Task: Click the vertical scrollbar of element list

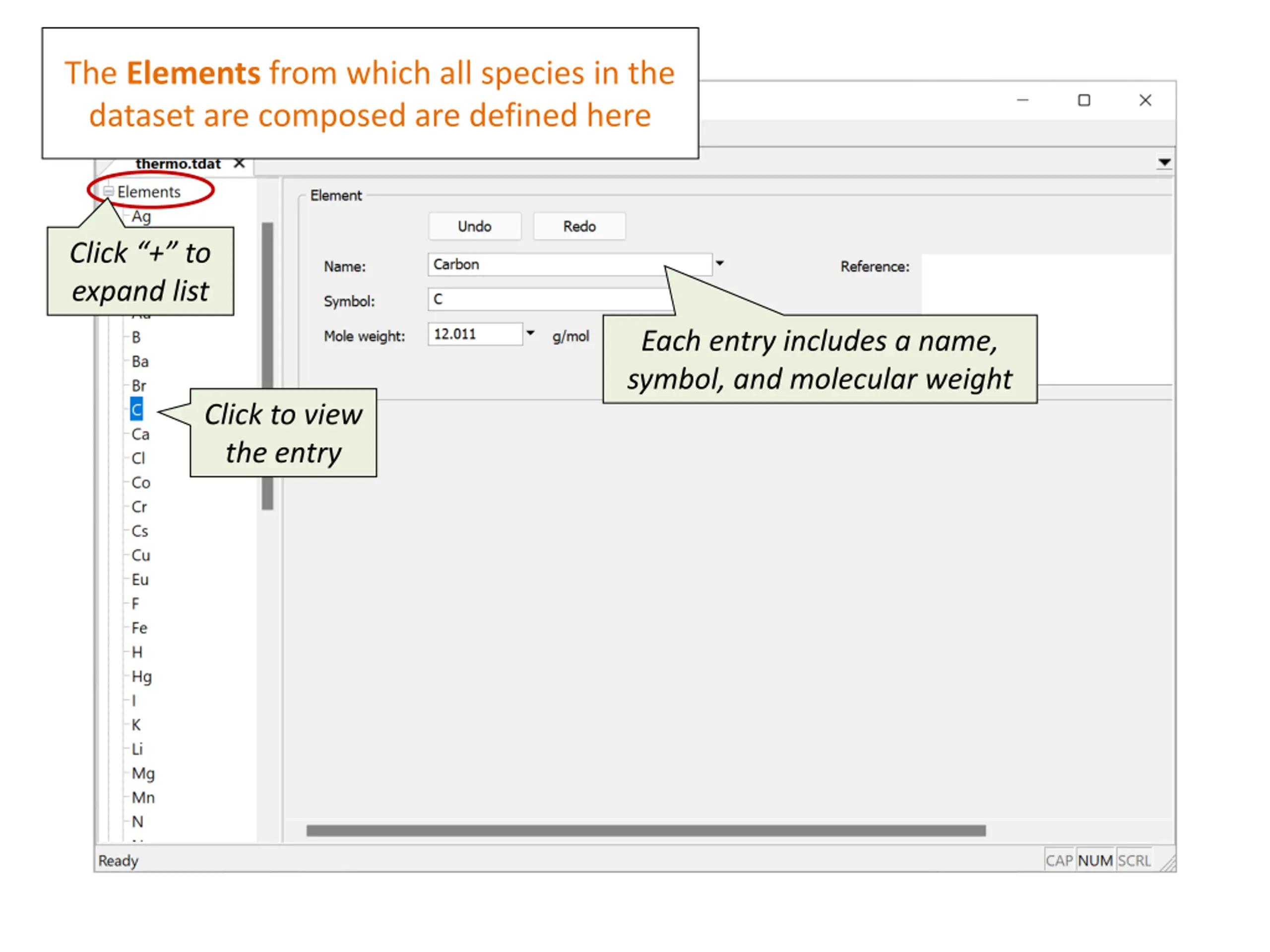Action: (267, 366)
